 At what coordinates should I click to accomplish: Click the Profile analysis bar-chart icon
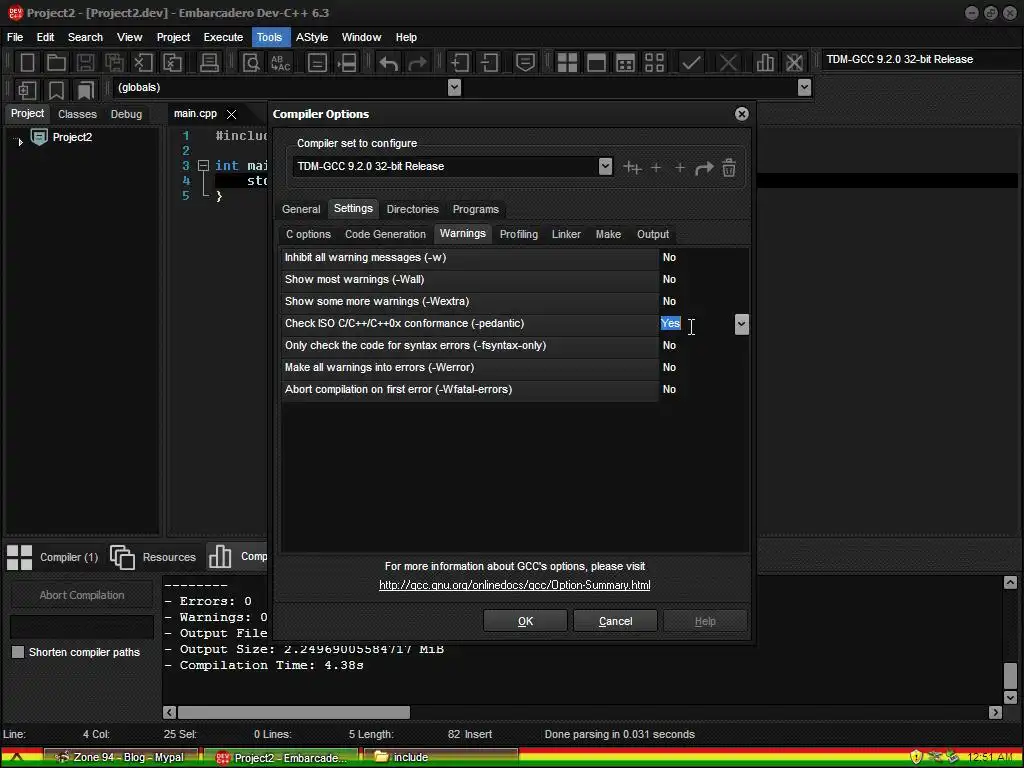[765, 63]
